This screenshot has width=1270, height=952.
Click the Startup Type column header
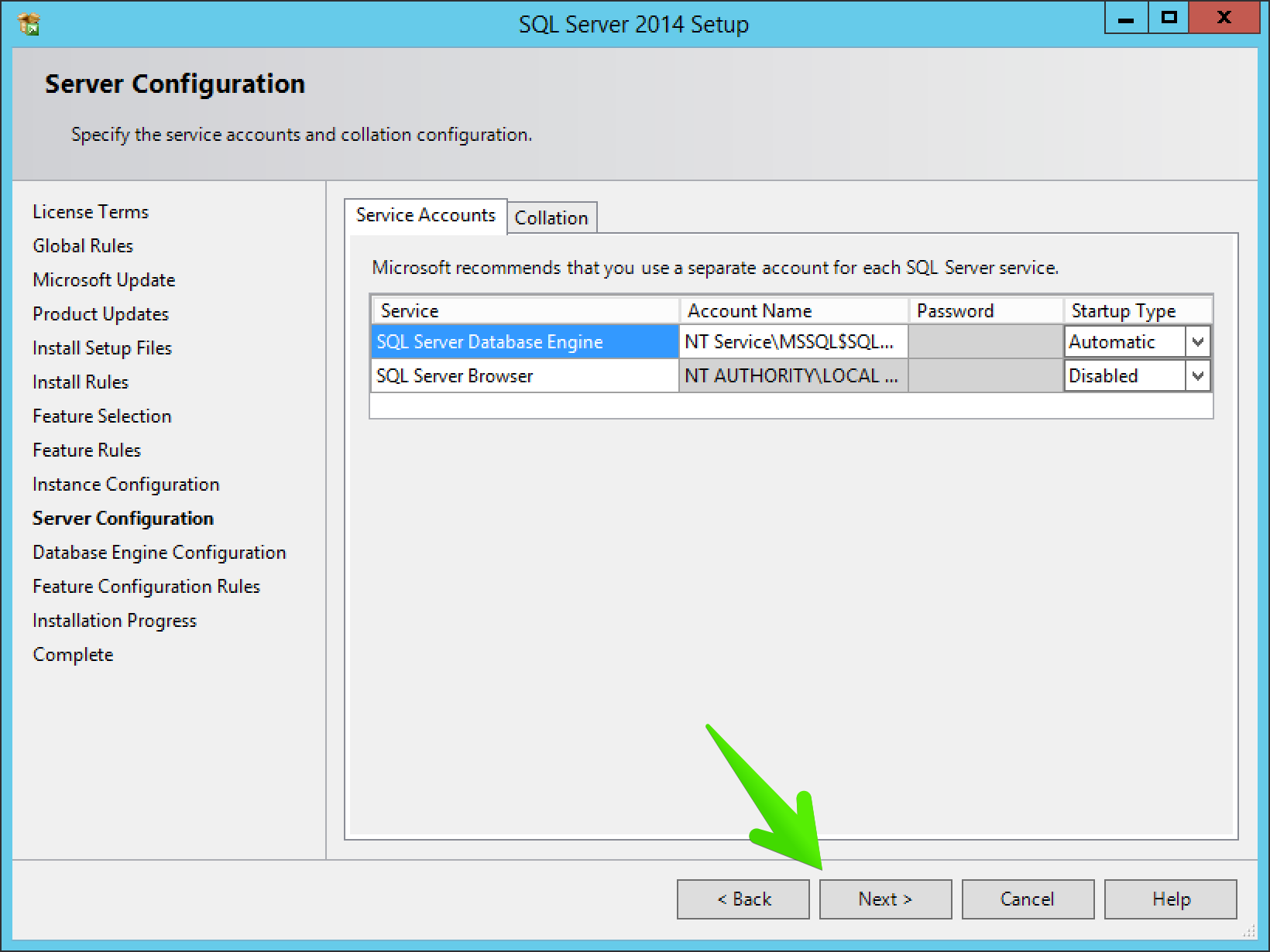1138,310
